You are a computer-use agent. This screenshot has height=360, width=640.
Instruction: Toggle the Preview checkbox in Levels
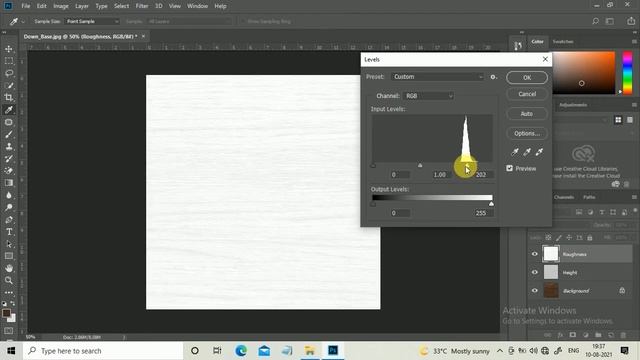[509, 168]
